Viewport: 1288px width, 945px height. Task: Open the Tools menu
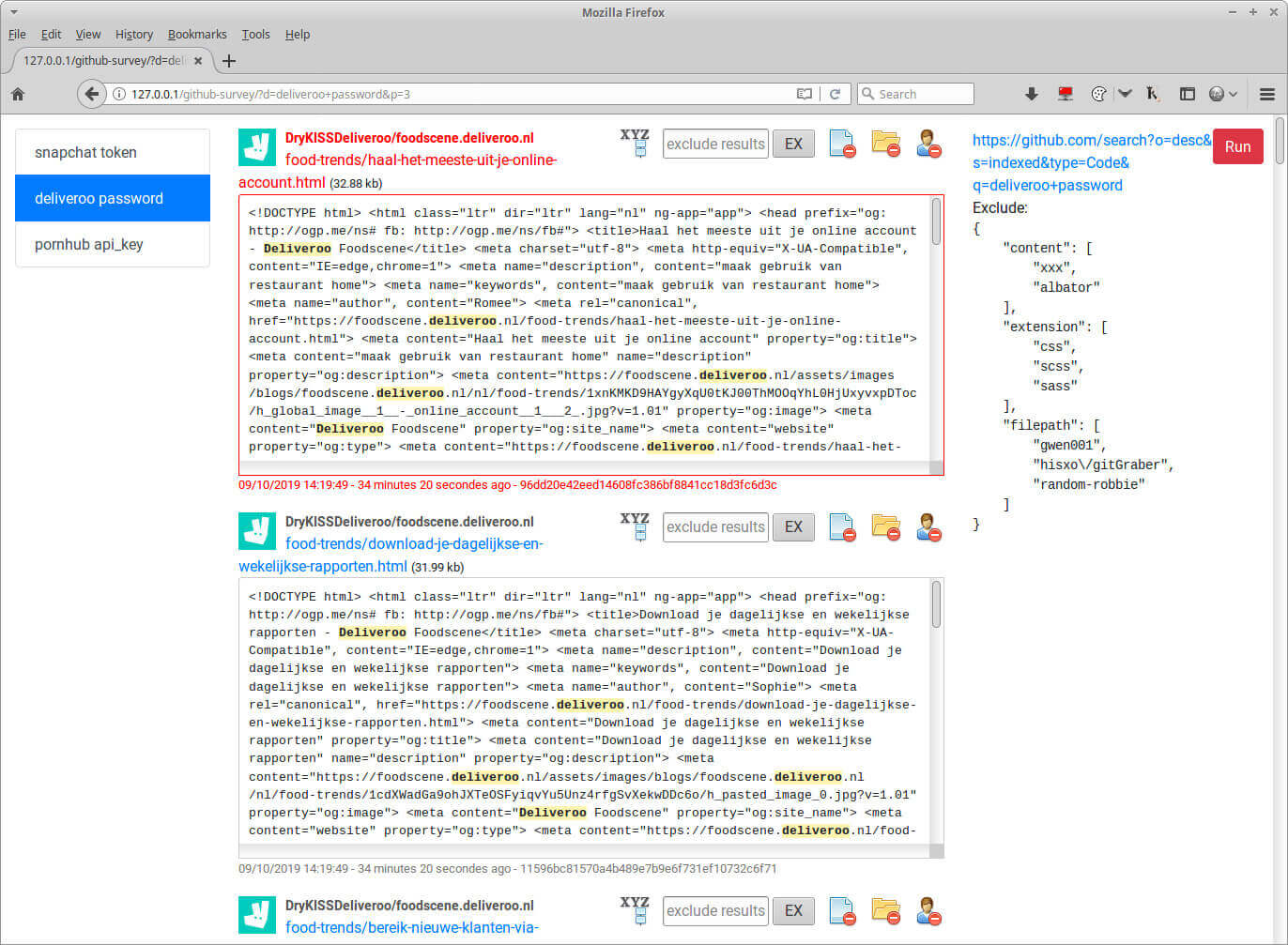click(x=255, y=34)
